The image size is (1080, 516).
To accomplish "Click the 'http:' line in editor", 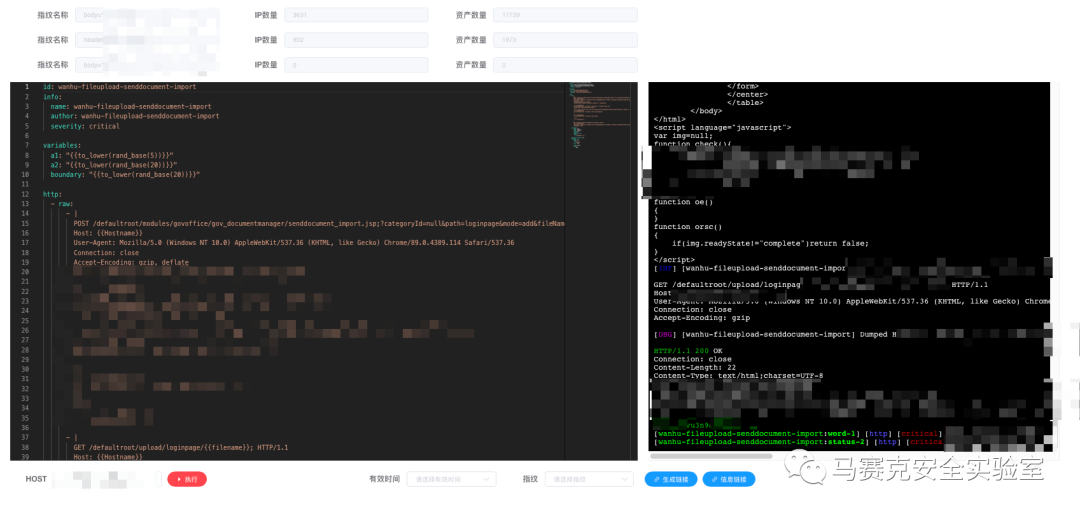I will pos(52,194).
